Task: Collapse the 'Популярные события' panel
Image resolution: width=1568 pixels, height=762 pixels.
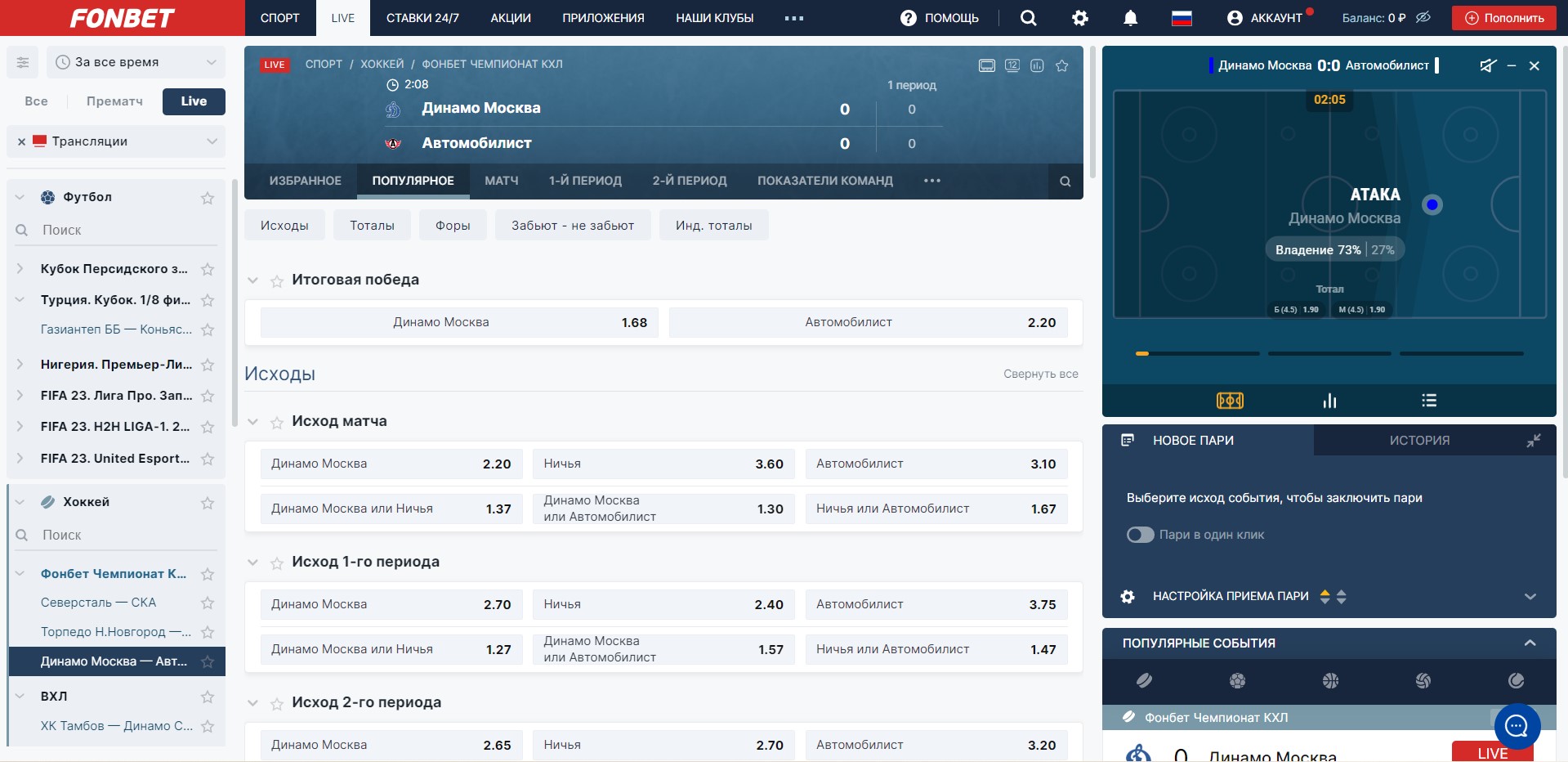Action: 1530,643
